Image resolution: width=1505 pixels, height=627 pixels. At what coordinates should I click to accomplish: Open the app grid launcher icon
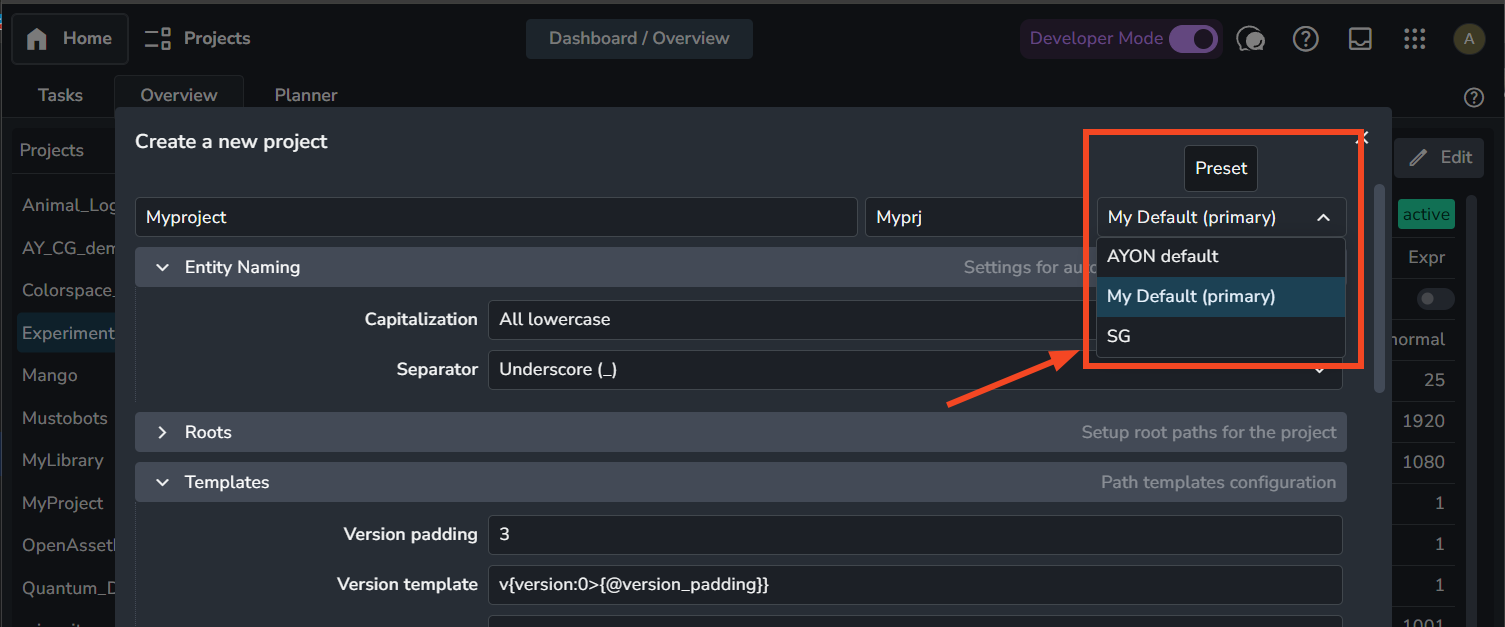click(1414, 39)
